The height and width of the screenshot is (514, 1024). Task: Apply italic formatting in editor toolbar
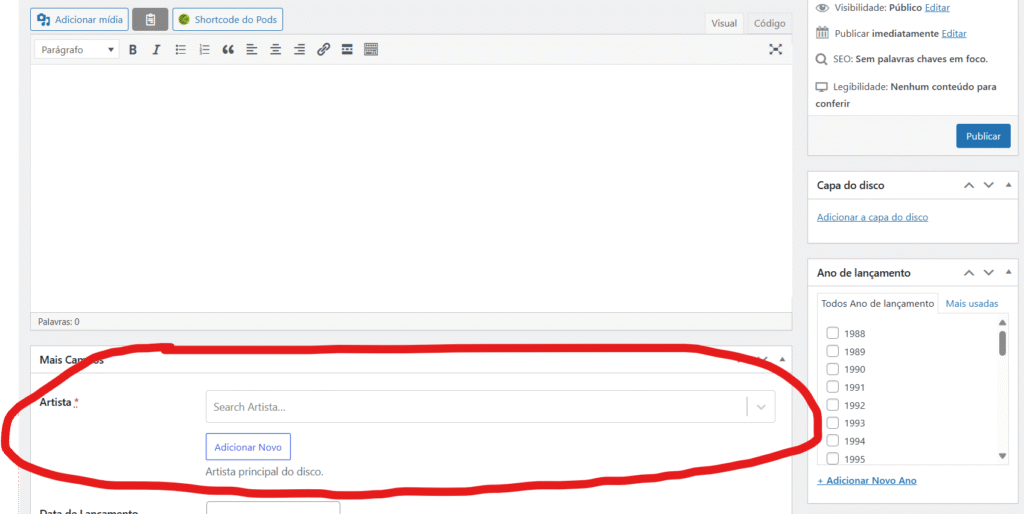pyautogui.click(x=156, y=50)
